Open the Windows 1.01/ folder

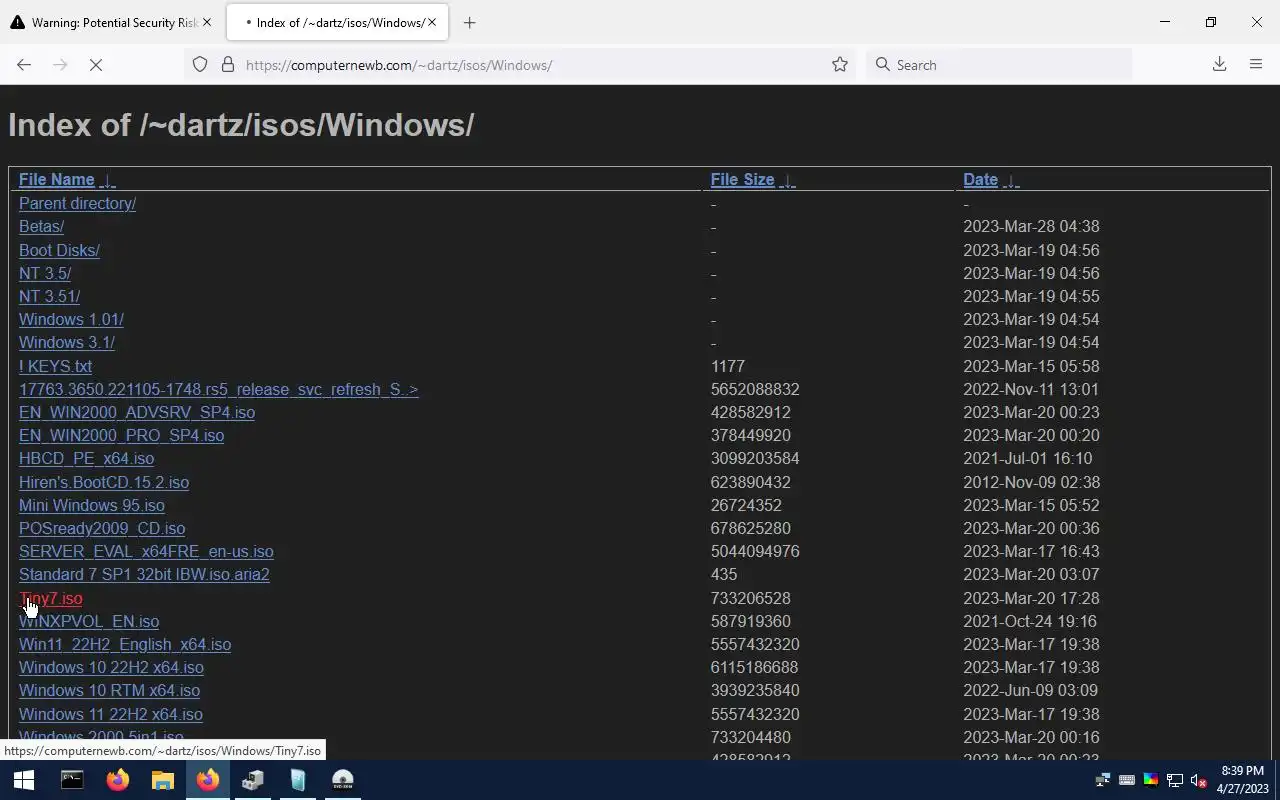click(x=71, y=320)
